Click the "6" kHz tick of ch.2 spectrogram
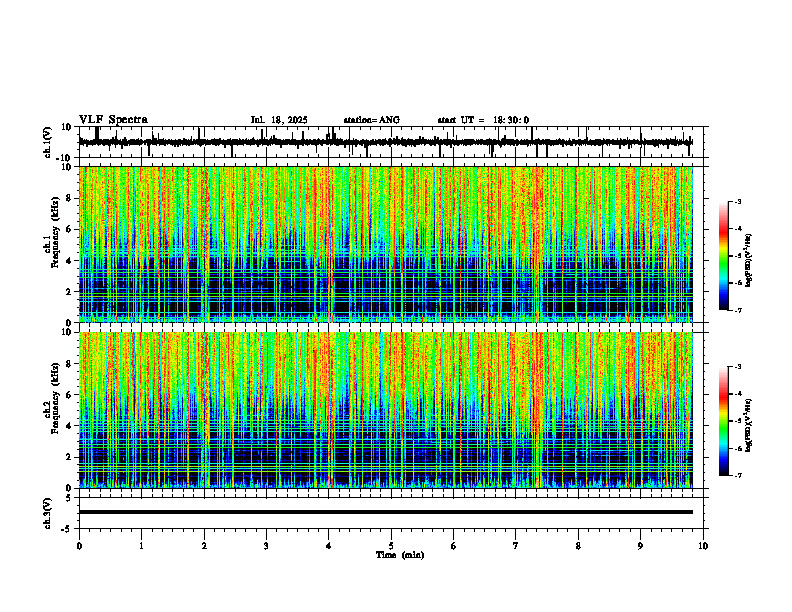 (x=71, y=395)
